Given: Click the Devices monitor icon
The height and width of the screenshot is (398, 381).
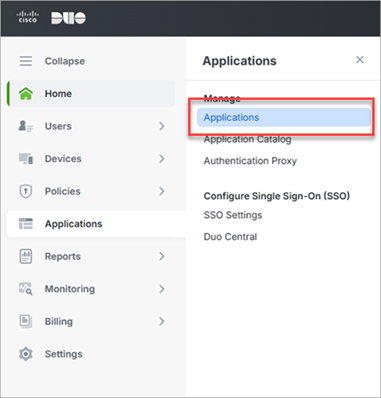Looking at the screenshot, I should click(x=26, y=159).
